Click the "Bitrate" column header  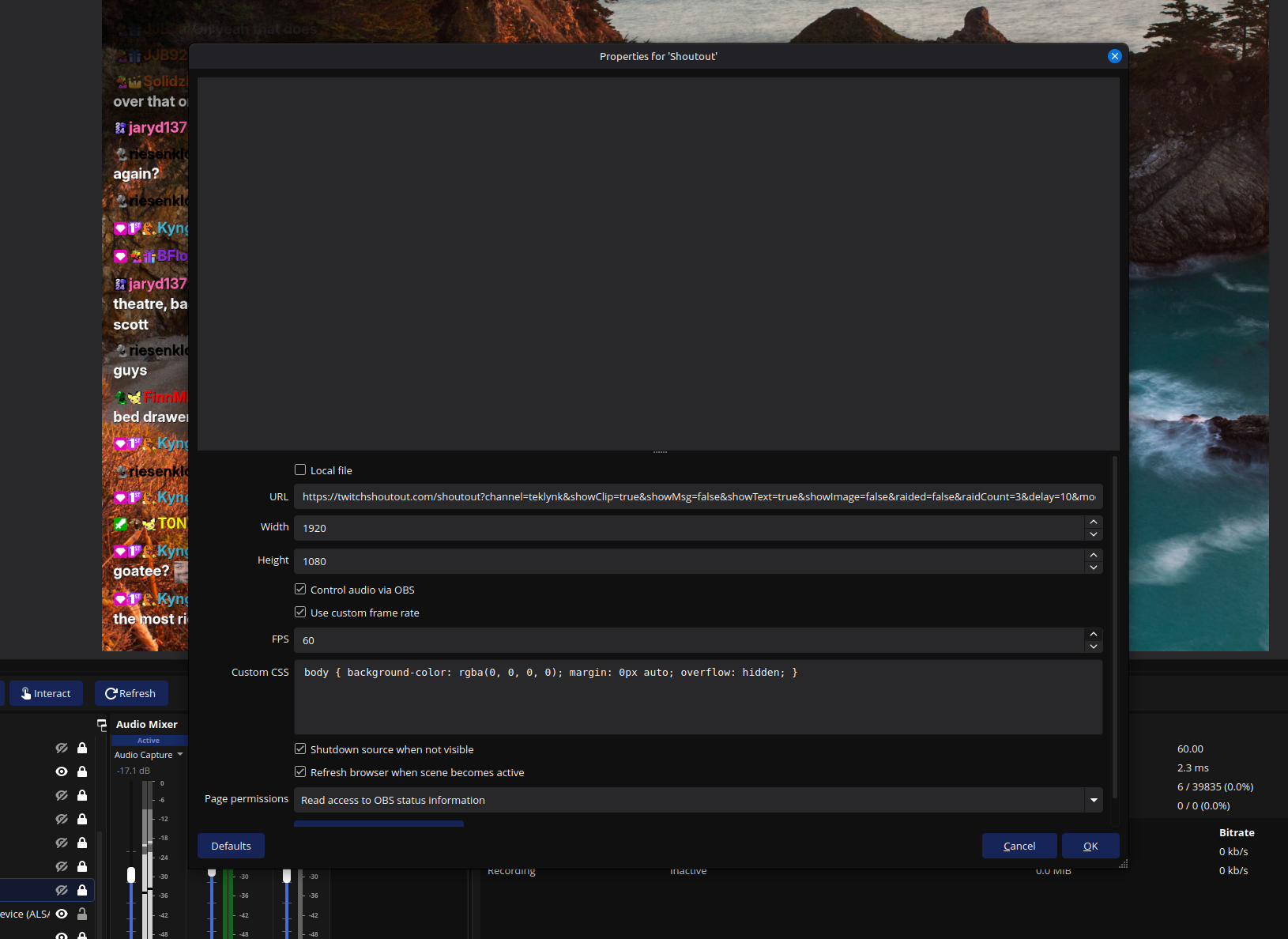(x=1237, y=832)
